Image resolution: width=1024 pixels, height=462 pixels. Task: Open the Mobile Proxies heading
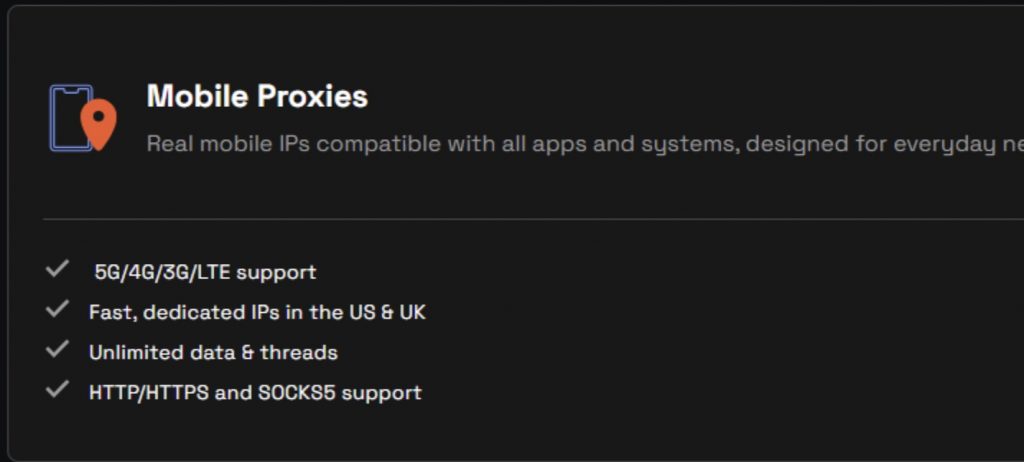[x=257, y=97]
